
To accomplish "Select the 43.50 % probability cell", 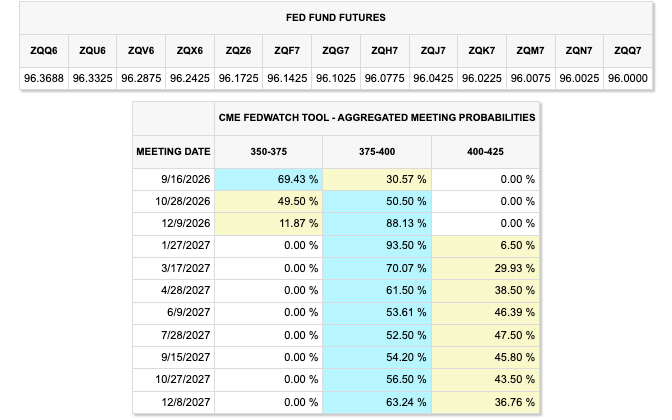I will [486, 379].
